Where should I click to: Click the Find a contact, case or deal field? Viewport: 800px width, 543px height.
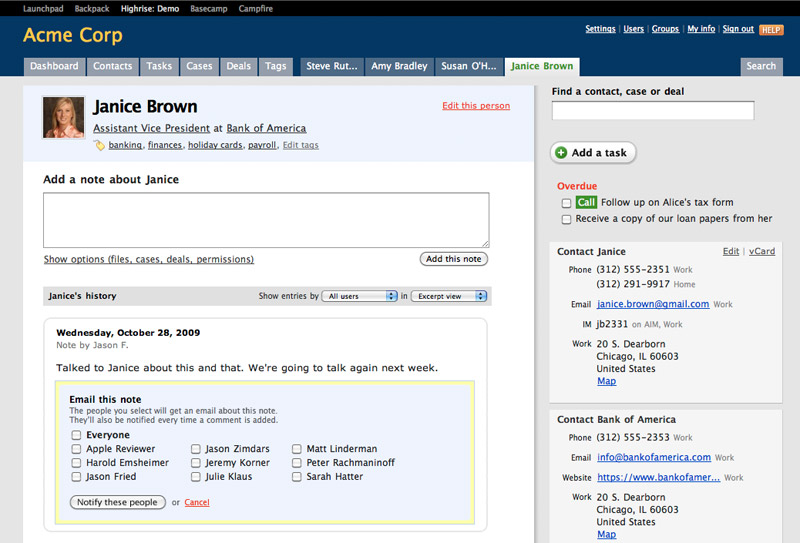(x=653, y=111)
